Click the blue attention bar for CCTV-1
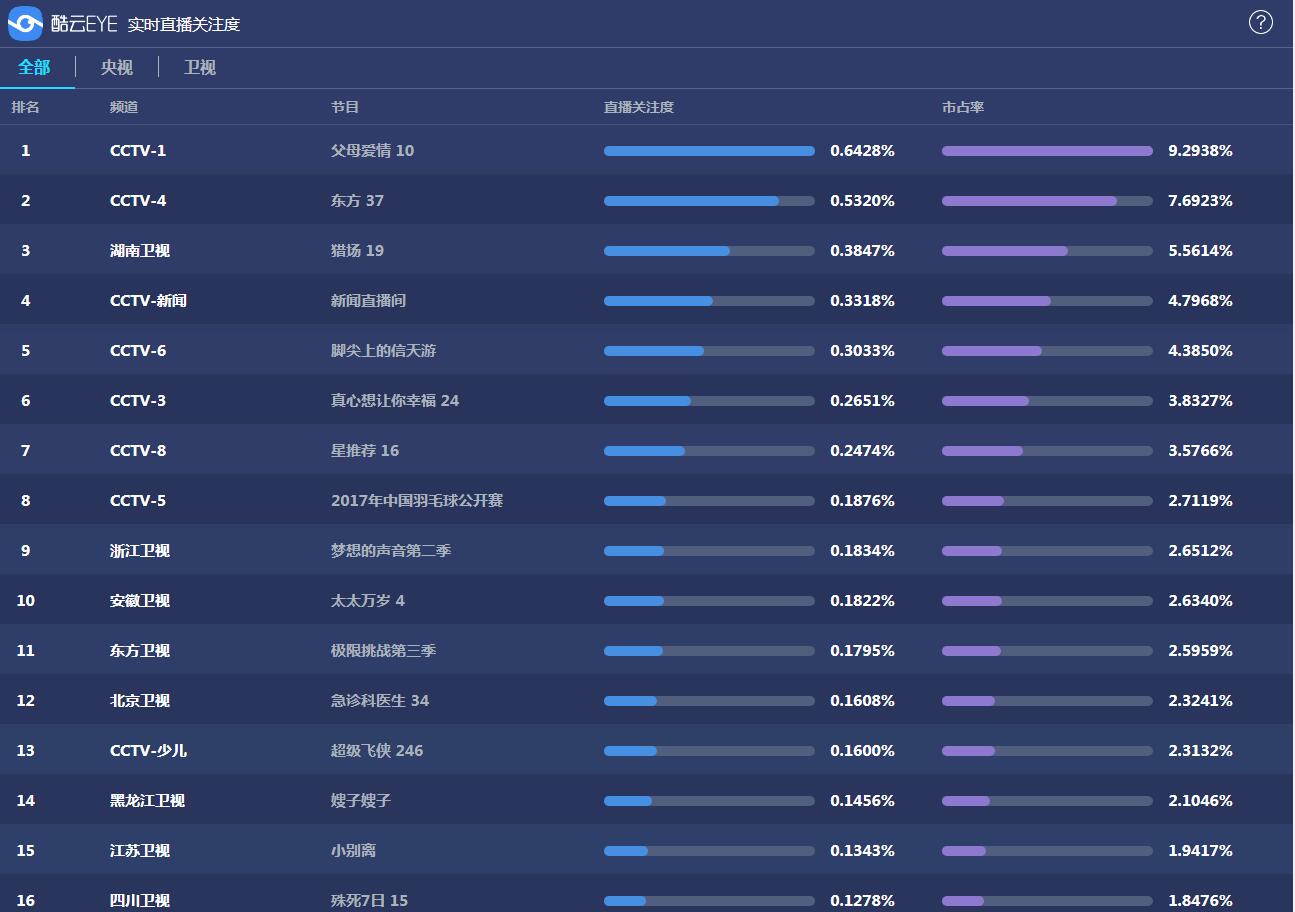The image size is (1295, 912). click(x=709, y=151)
